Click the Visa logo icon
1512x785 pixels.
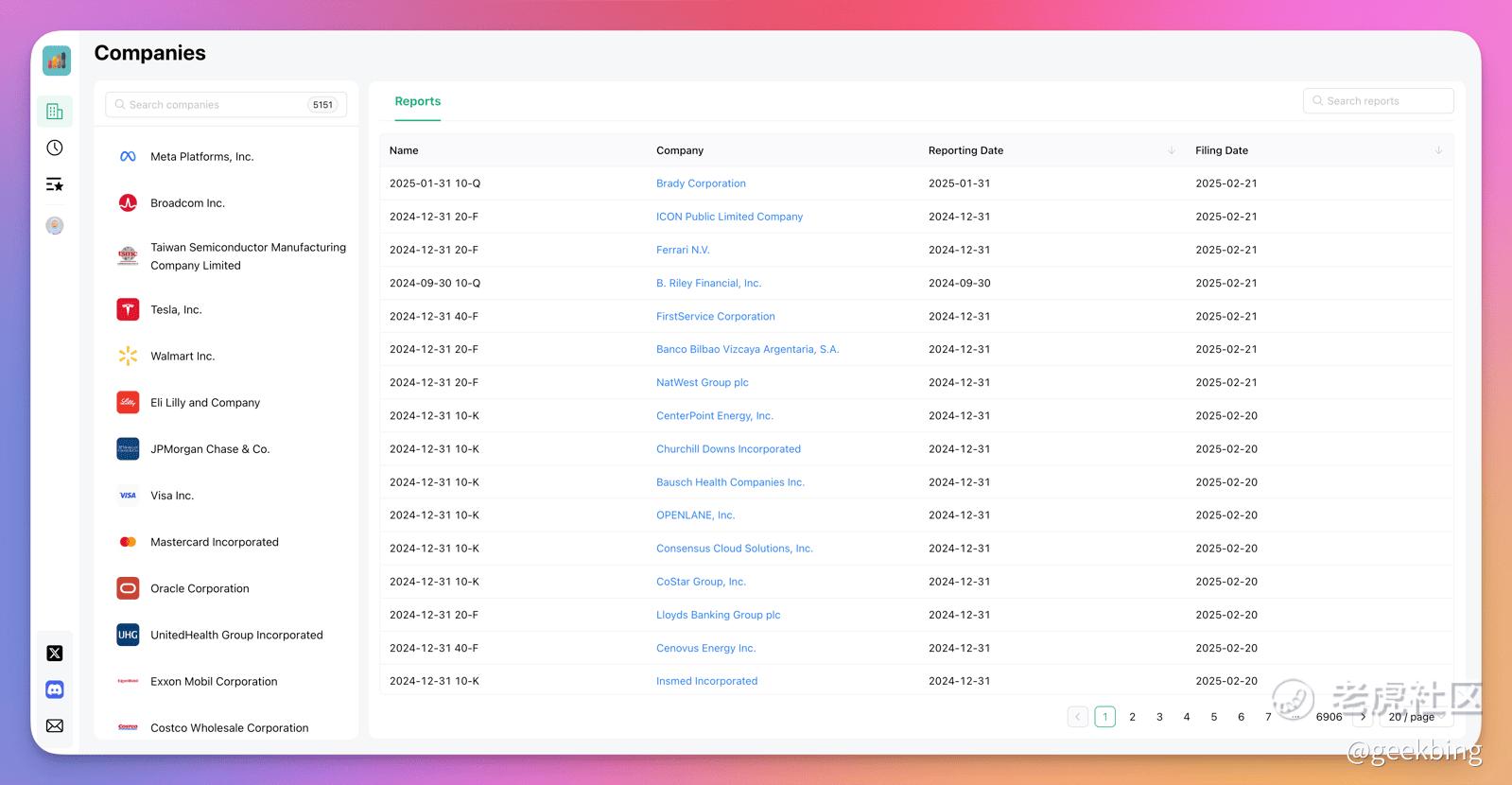click(128, 496)
